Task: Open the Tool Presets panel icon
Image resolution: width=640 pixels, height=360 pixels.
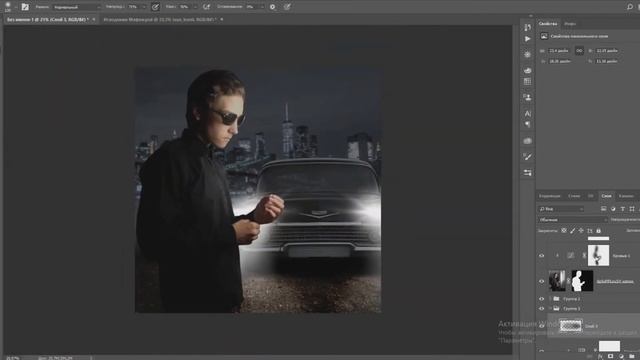Action: tap(527, 173)
